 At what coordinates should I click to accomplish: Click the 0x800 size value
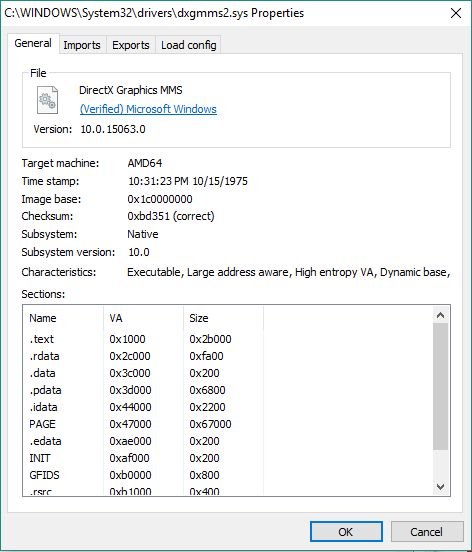[x=204, y=475]
